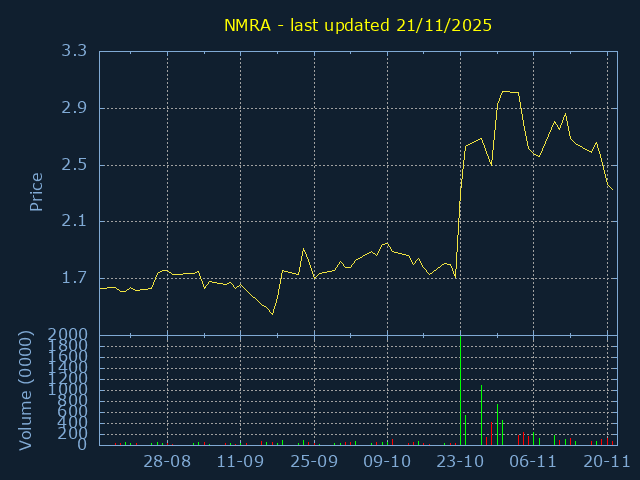Click the price line's lowest dip in September

pos(272,314)
